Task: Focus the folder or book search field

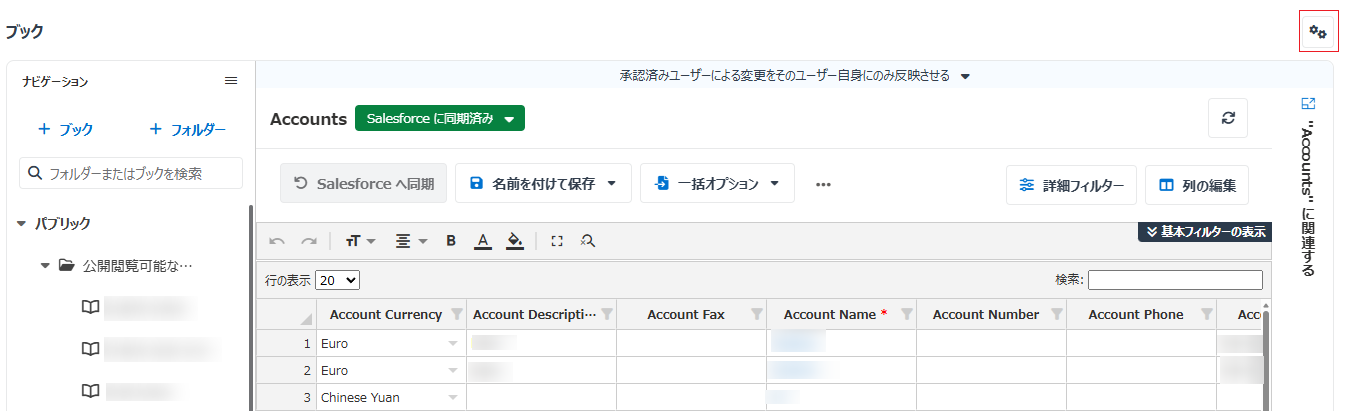Action: [x=131, y=173]
